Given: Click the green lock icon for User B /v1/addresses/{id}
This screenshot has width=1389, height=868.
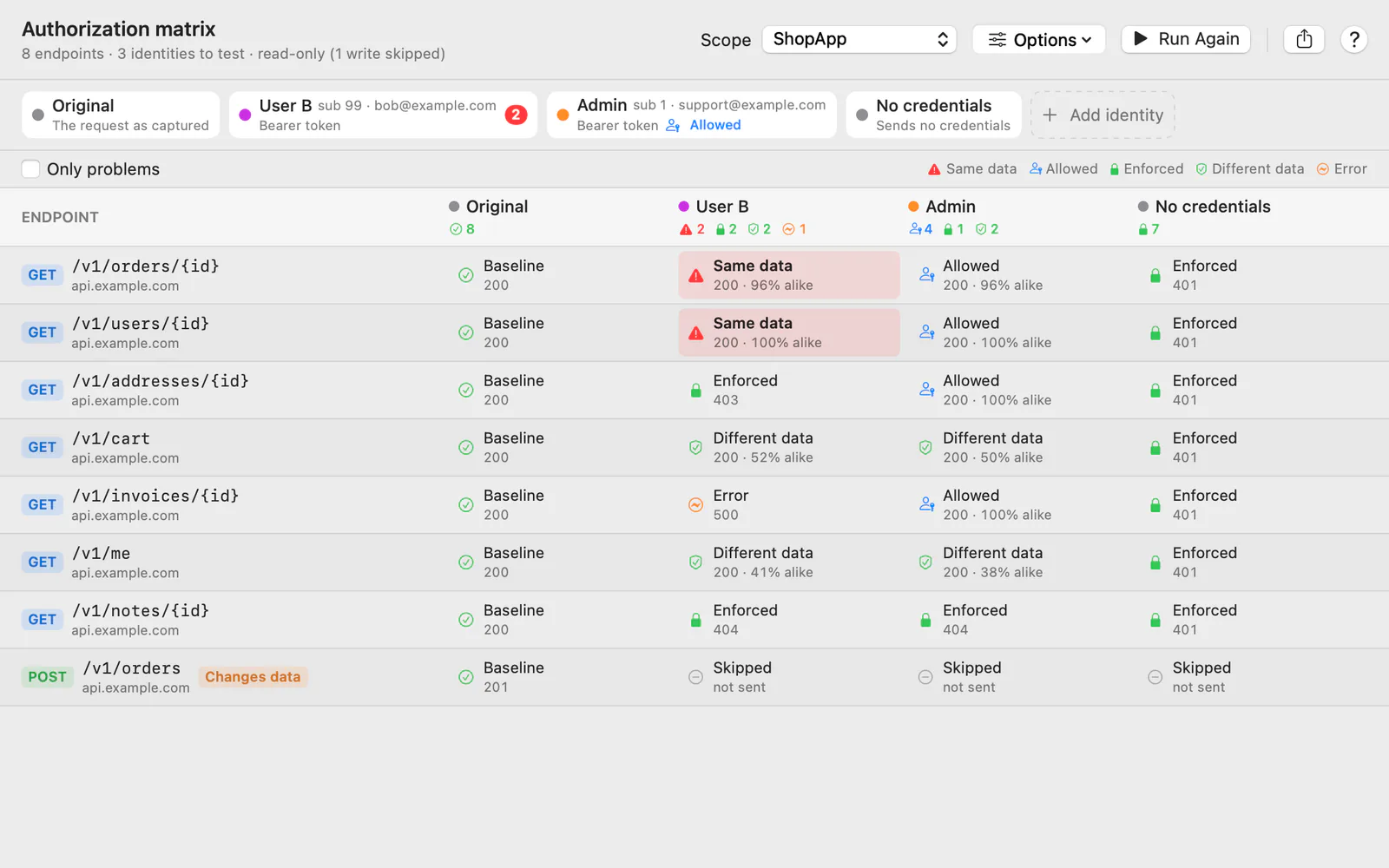Looking at the screenshot, I should pyautogui.click(x=695, y=391).
